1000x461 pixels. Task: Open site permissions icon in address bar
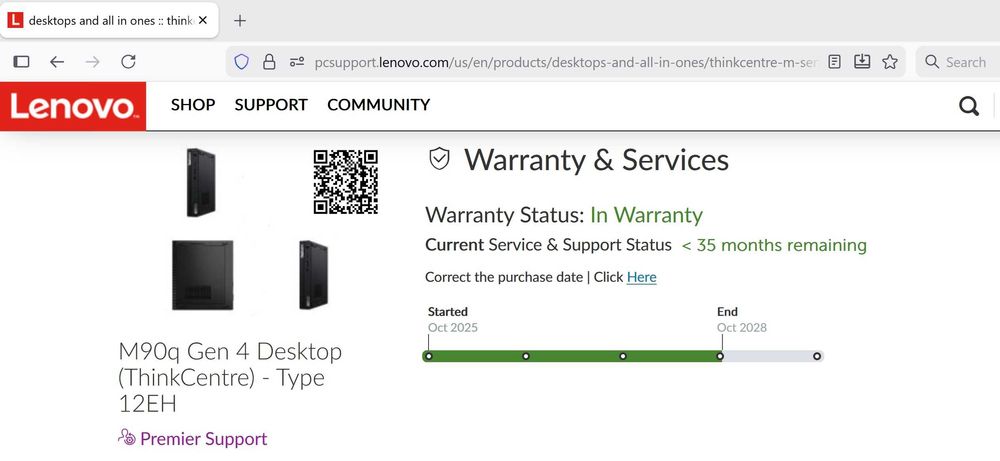297,62
